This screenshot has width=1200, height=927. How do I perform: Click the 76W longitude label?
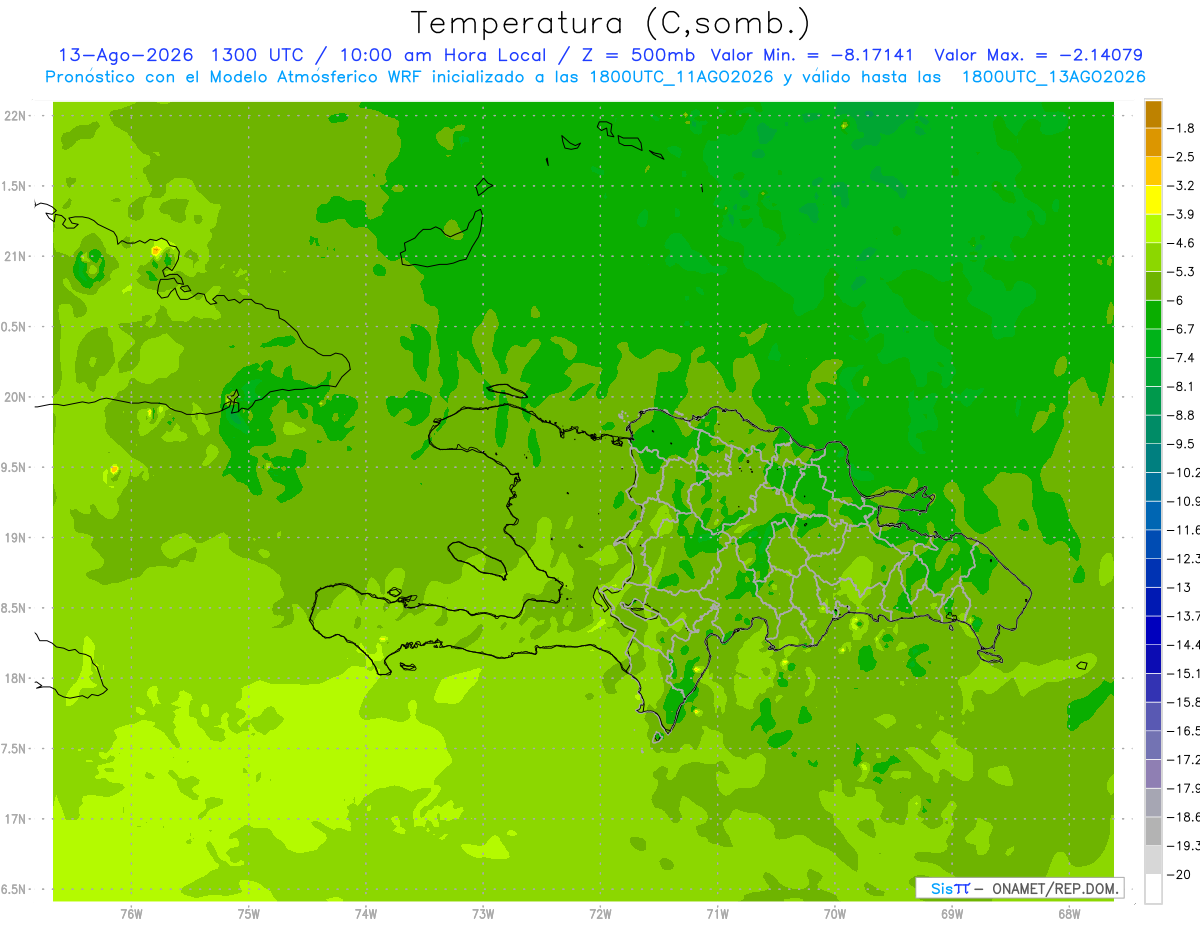[131, 913]
